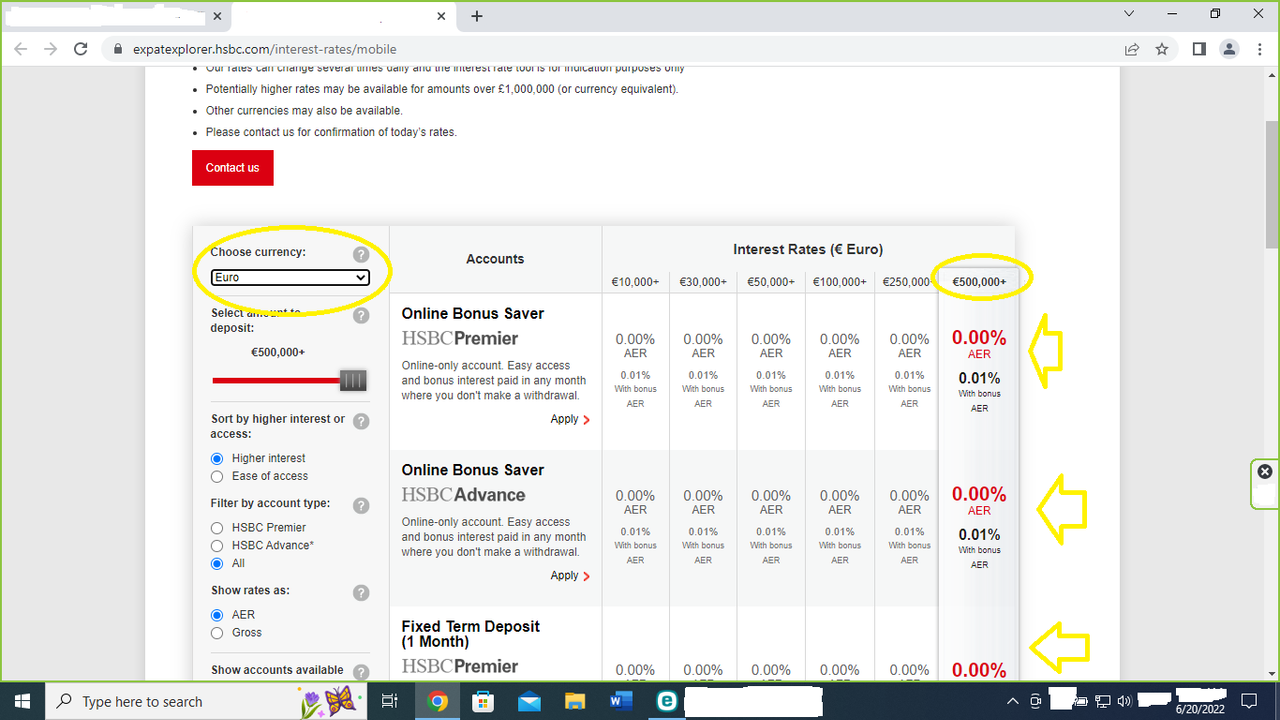Bookmark this page with star icon
This screenshot has height=720, width=1280.
tap(1162, 49)
